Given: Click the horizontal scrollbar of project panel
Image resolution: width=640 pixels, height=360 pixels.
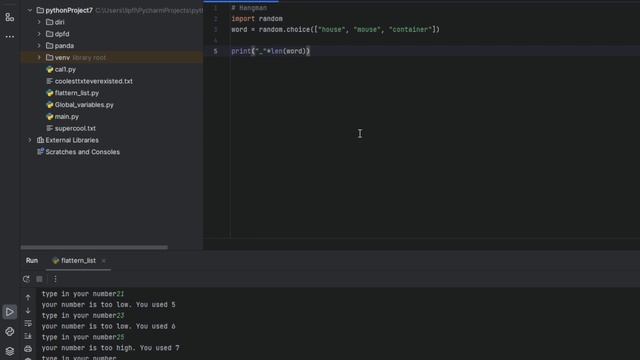Looking at the screenshot, I should [94, 247].
